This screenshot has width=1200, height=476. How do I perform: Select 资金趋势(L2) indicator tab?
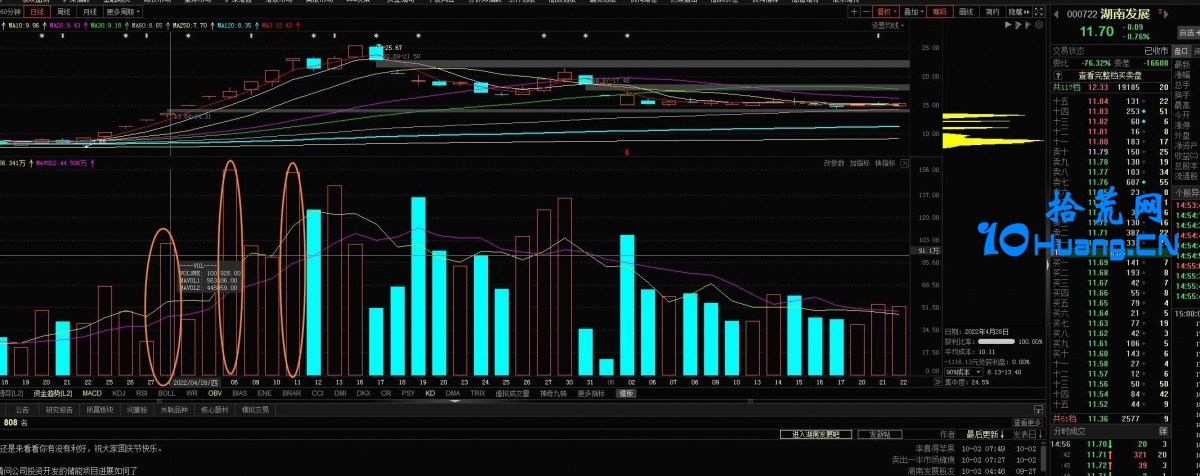[x=52, y=394]
